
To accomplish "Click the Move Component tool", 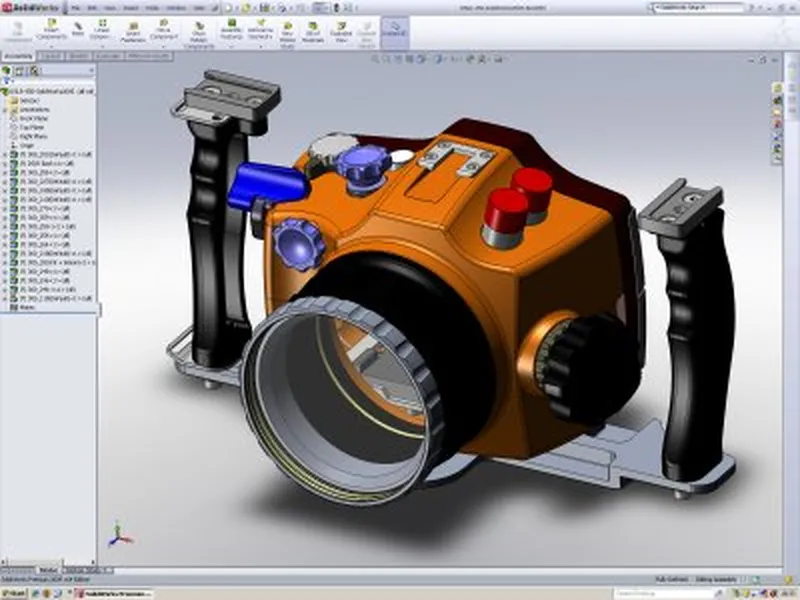I will pos(164,28).
